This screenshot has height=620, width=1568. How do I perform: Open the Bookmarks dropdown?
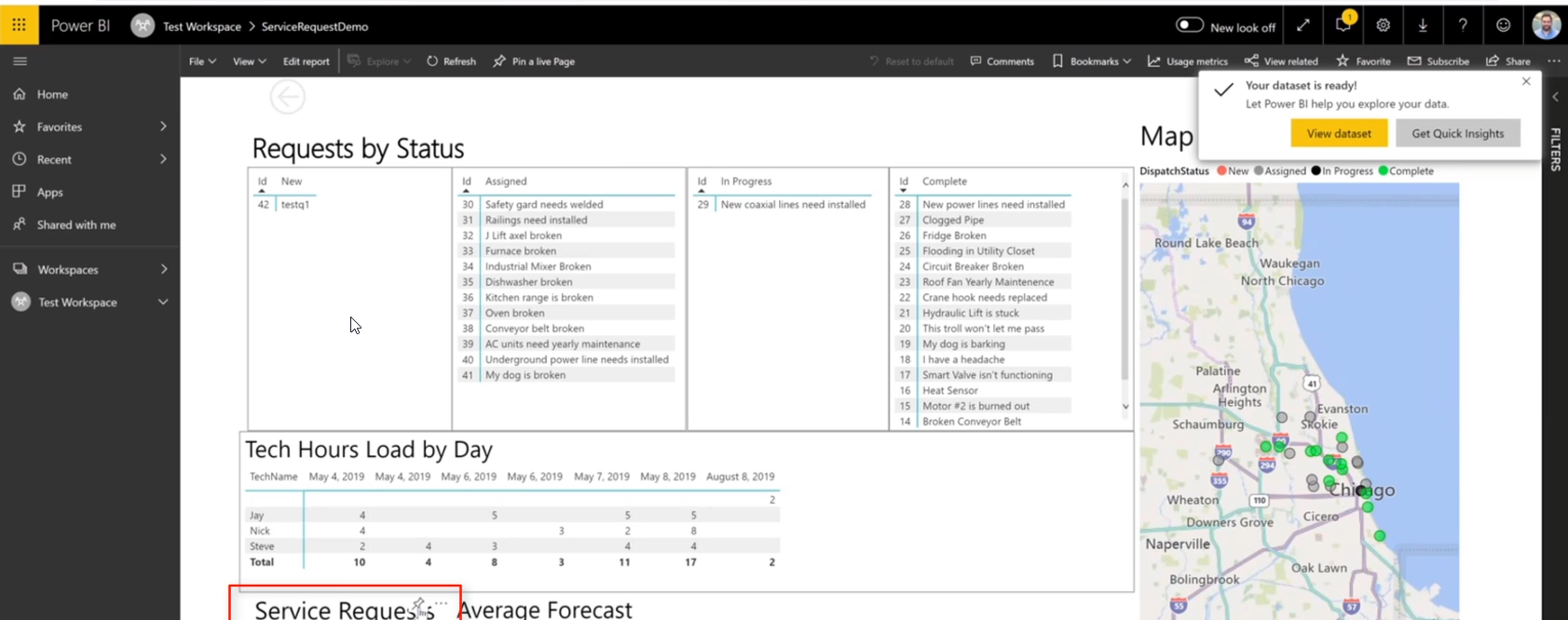point(1091,61)
